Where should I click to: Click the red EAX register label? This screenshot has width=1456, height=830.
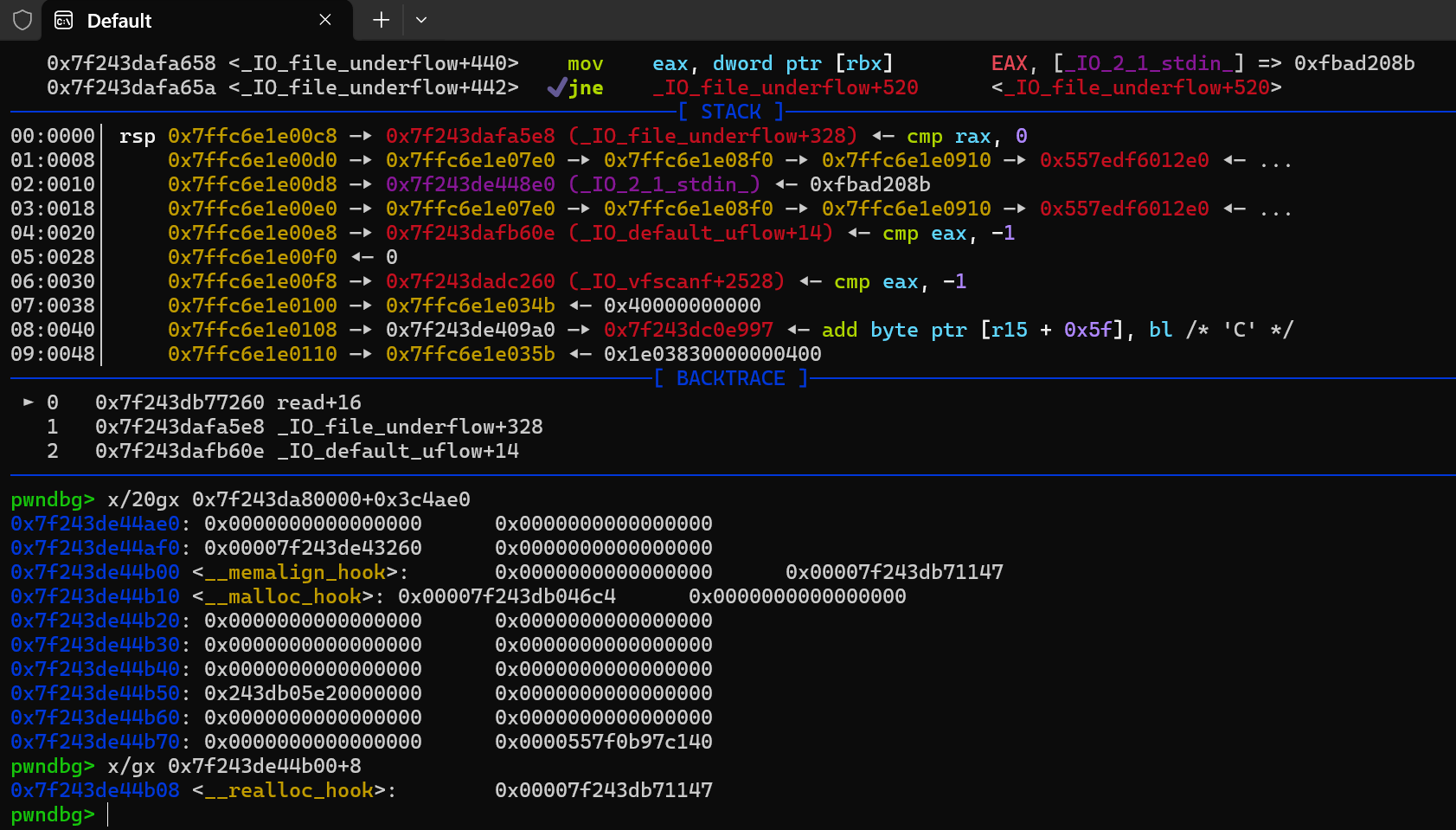click(1009, 63)
